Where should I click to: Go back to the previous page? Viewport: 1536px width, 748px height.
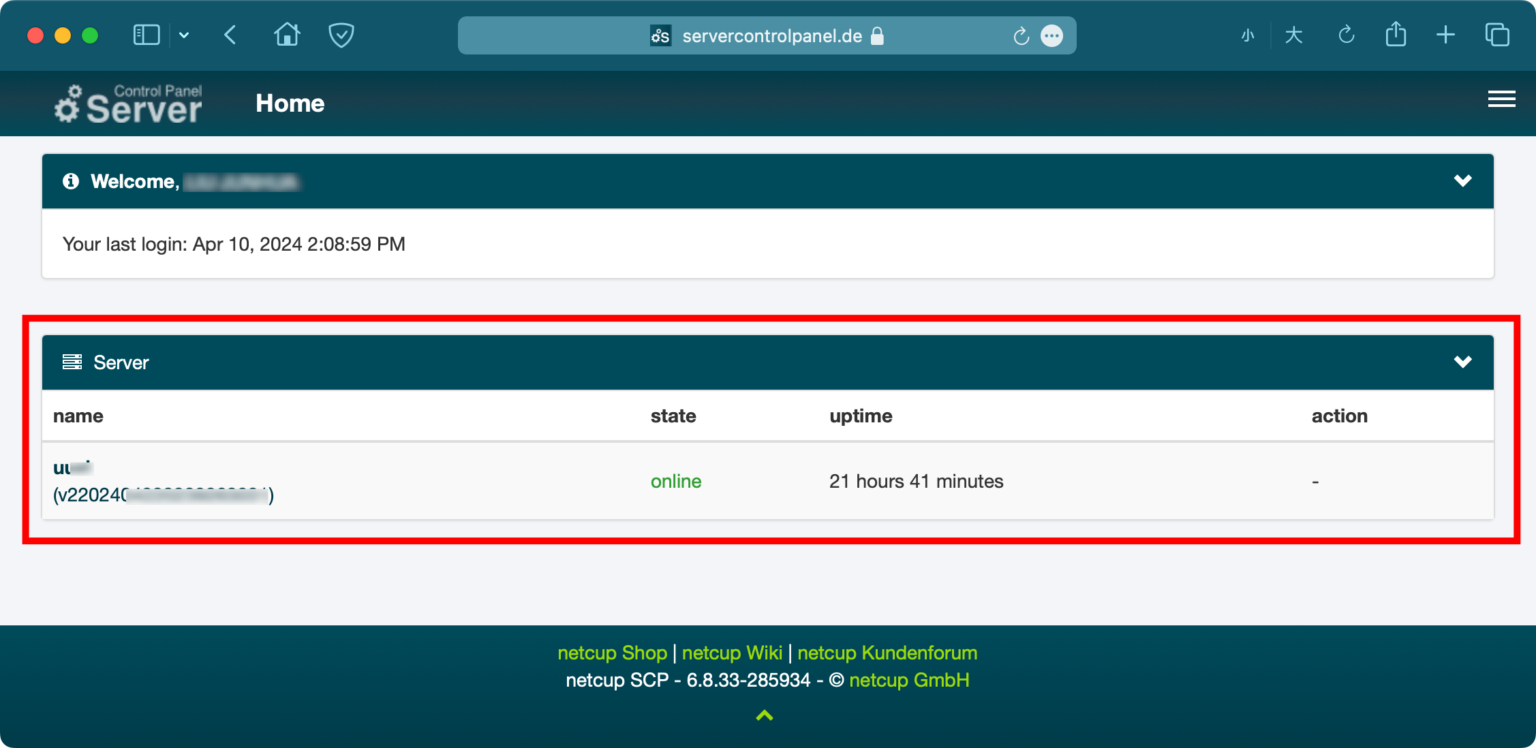[230, 35]
